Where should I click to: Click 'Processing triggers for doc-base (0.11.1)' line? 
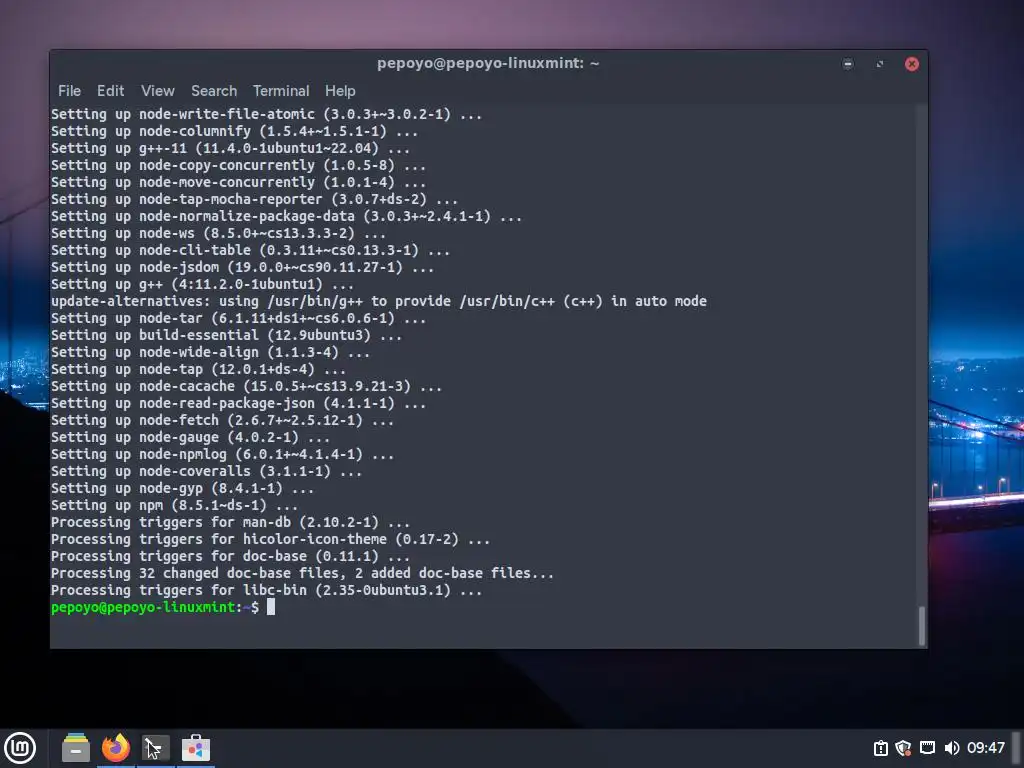tap(231, 556)
